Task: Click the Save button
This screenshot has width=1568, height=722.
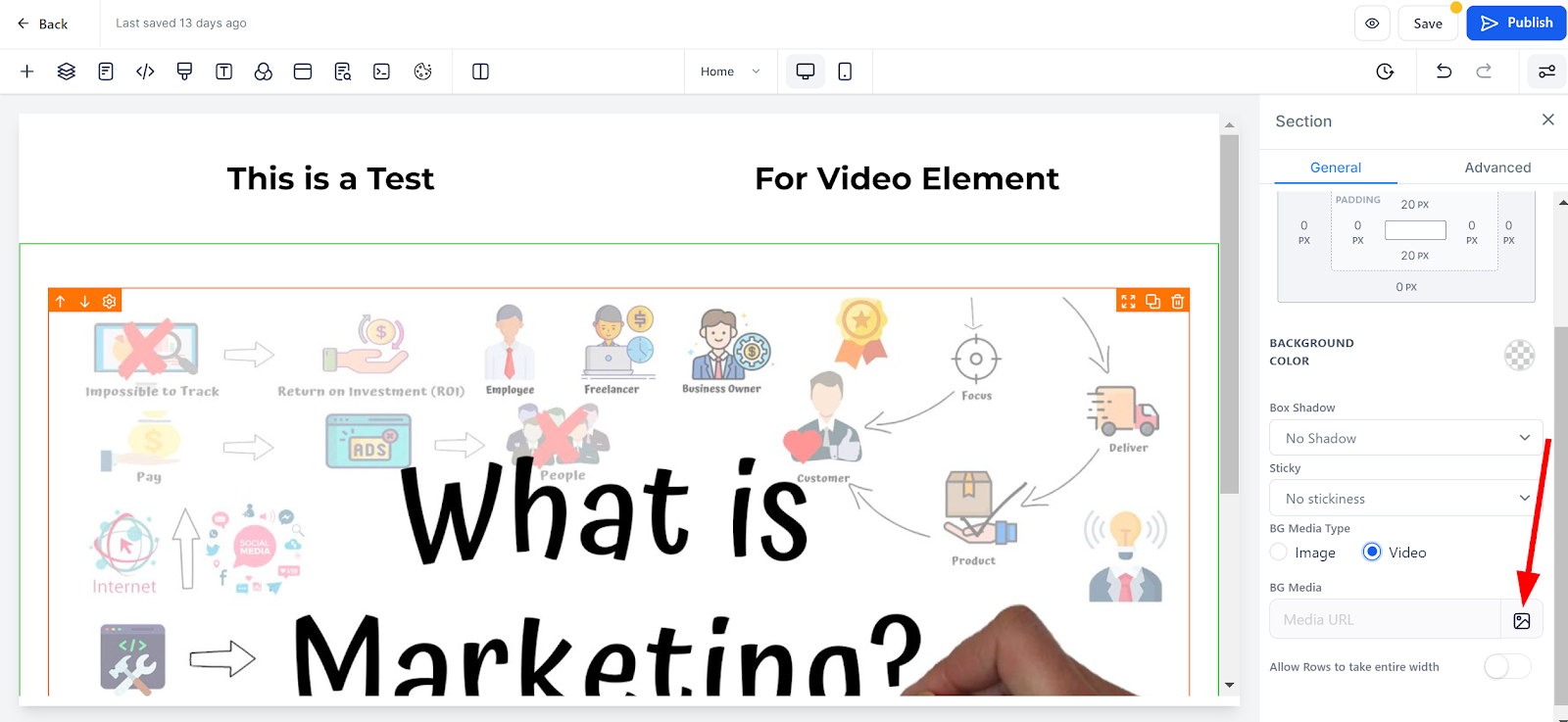Action: [x=1428, y=24]
